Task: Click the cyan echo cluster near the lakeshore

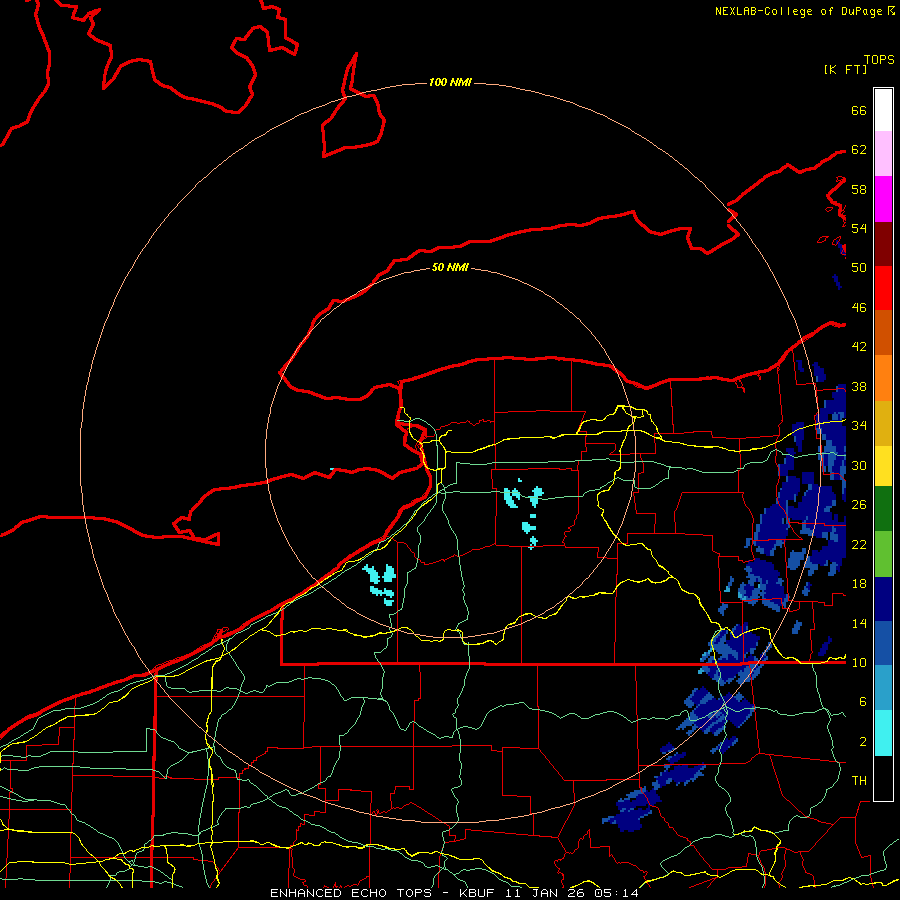Action: 380,583
